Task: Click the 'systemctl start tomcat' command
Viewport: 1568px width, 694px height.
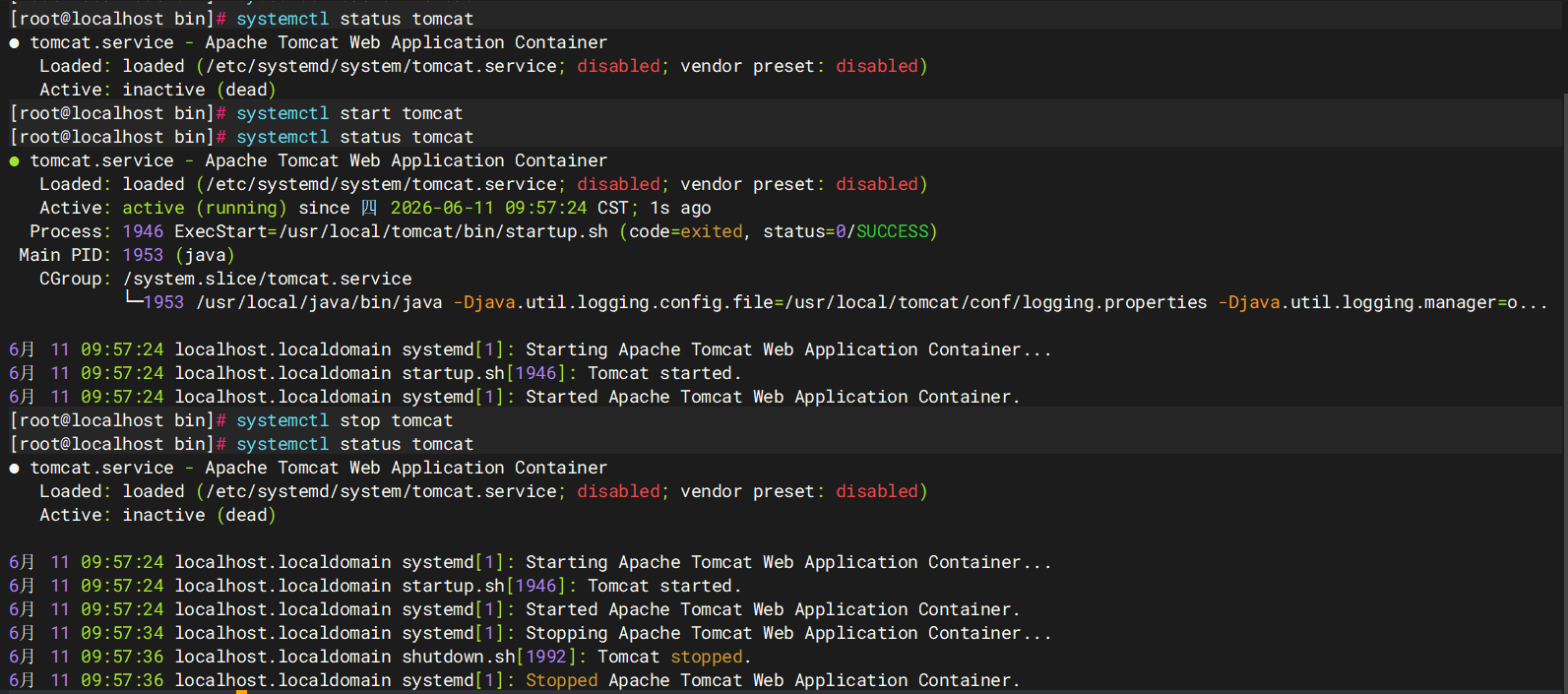Action: click(x=349, y=113)
